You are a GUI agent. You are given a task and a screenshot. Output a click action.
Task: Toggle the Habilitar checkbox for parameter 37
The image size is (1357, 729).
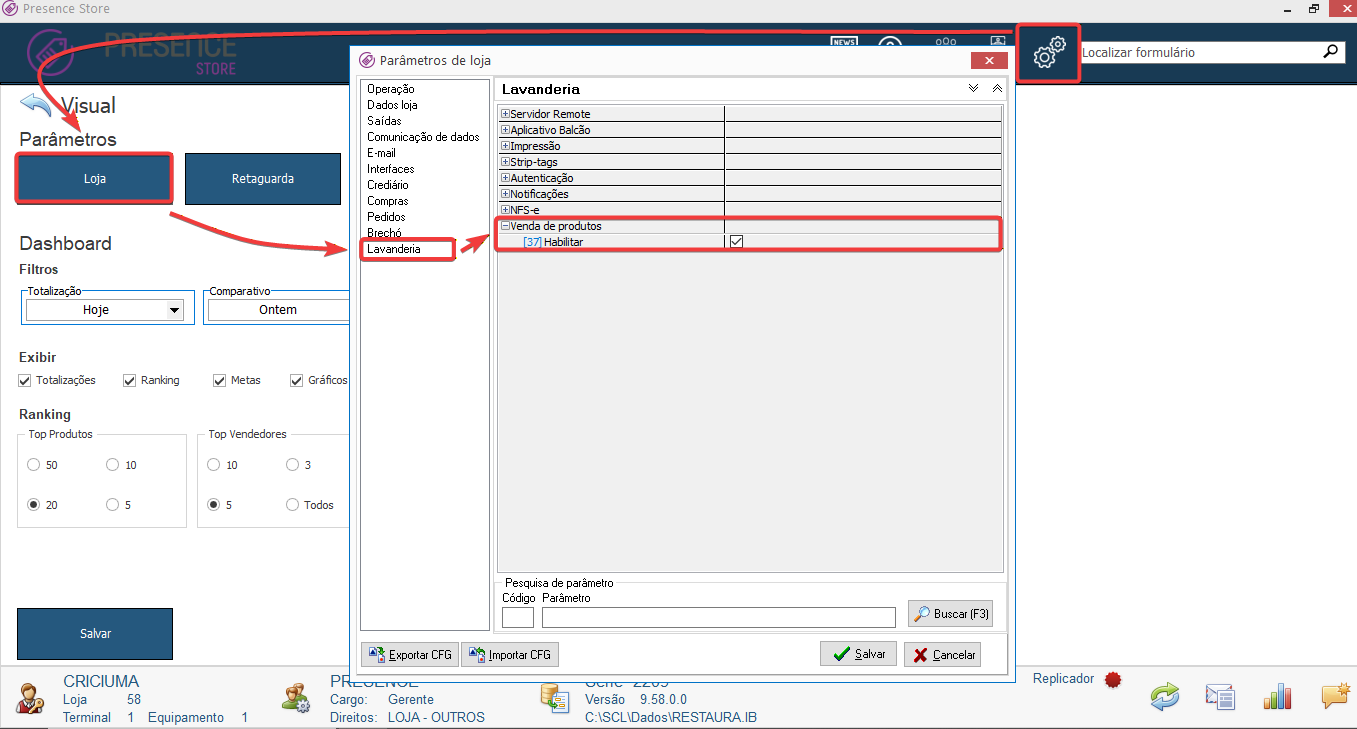[737, 242]
